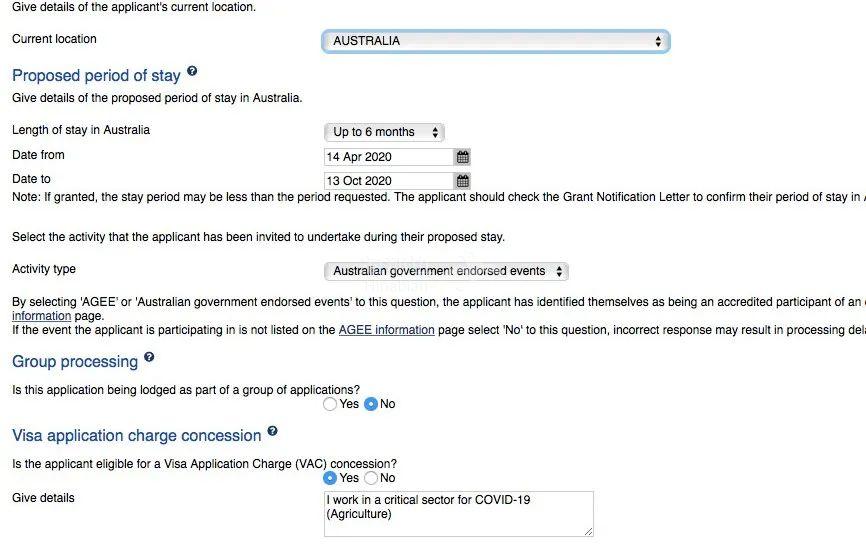The height and width of the screenshot is (545, 866).
Task: Click the Give details text area
Action: (458, 513)
